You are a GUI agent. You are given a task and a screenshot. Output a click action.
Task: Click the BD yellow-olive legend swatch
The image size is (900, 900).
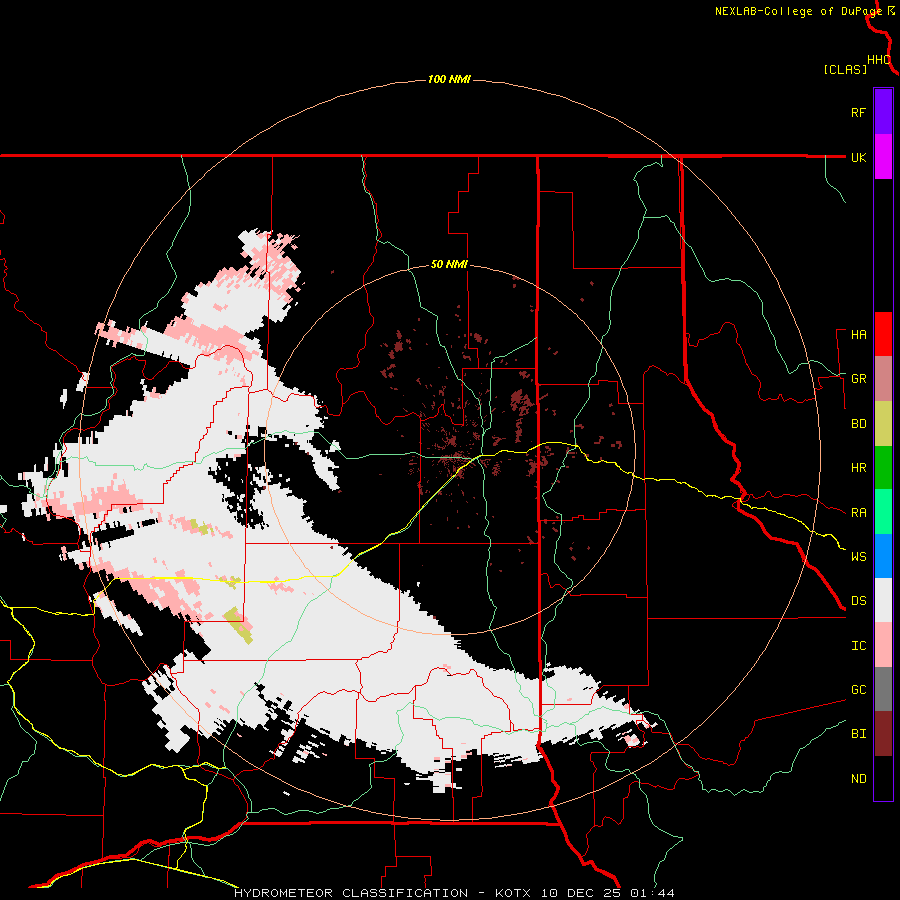click(x=883, y=424)
